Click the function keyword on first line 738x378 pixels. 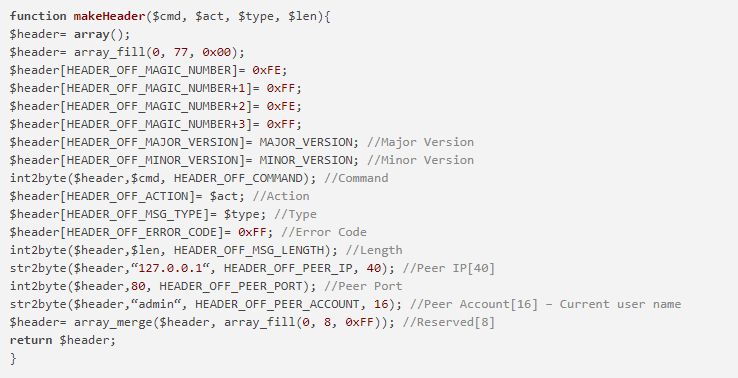38,16
